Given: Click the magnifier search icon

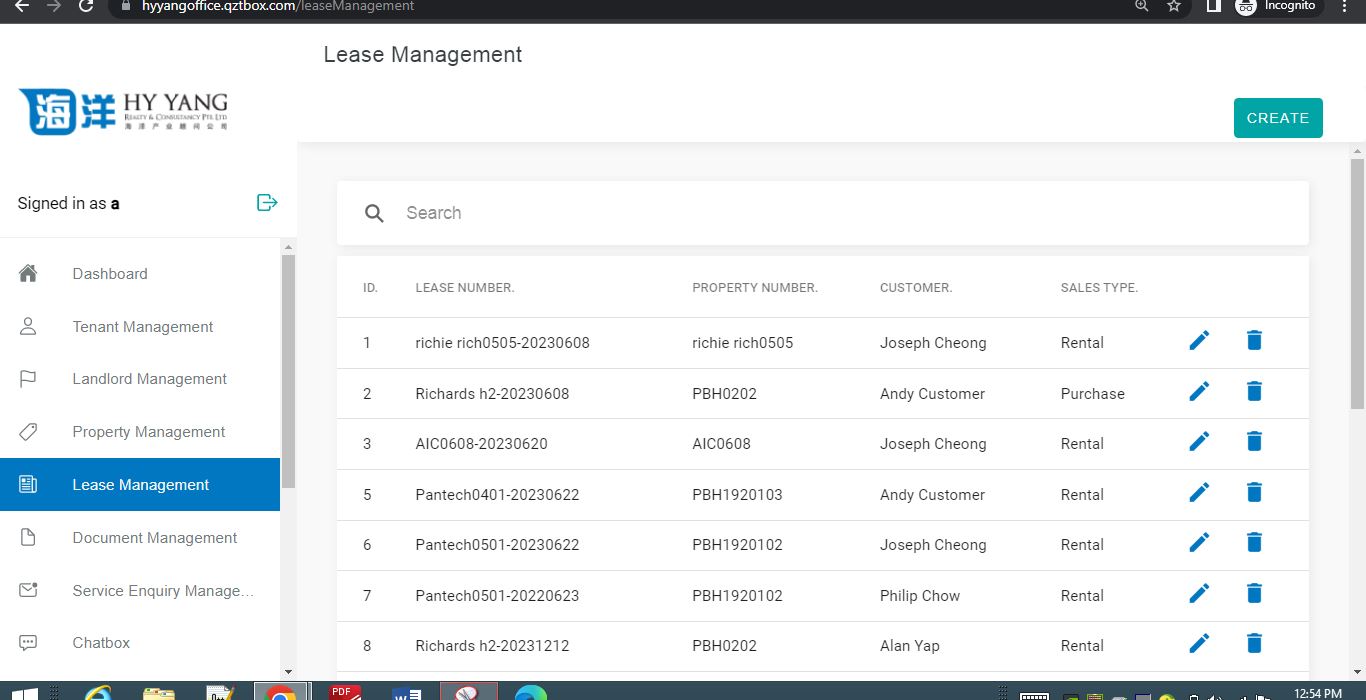Looking at the screenshot, I should tap(374, 213).
